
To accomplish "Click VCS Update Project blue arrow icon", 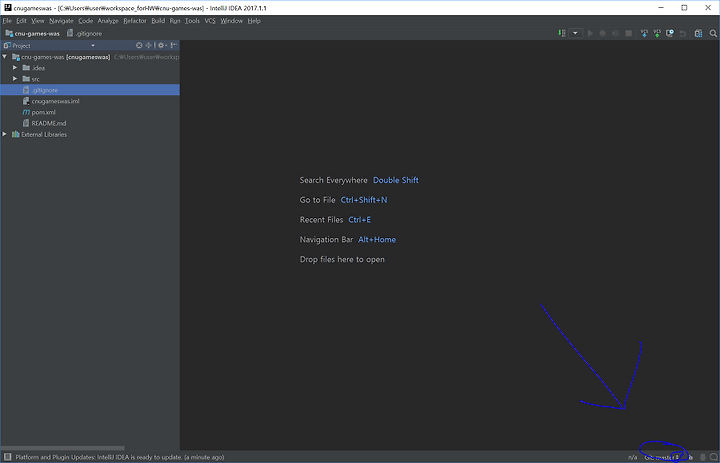I will 644,33.
